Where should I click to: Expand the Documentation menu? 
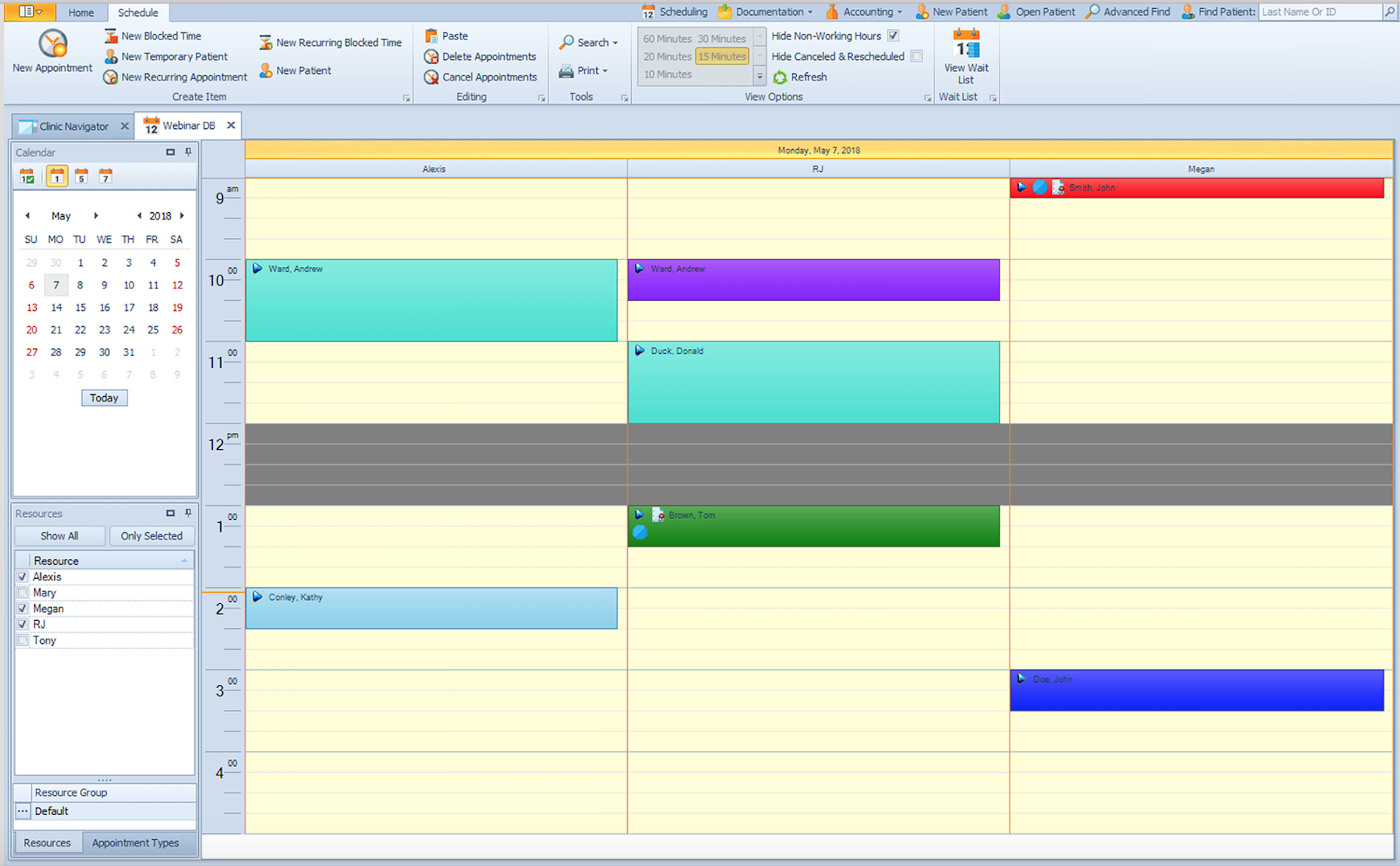[769, 12]
